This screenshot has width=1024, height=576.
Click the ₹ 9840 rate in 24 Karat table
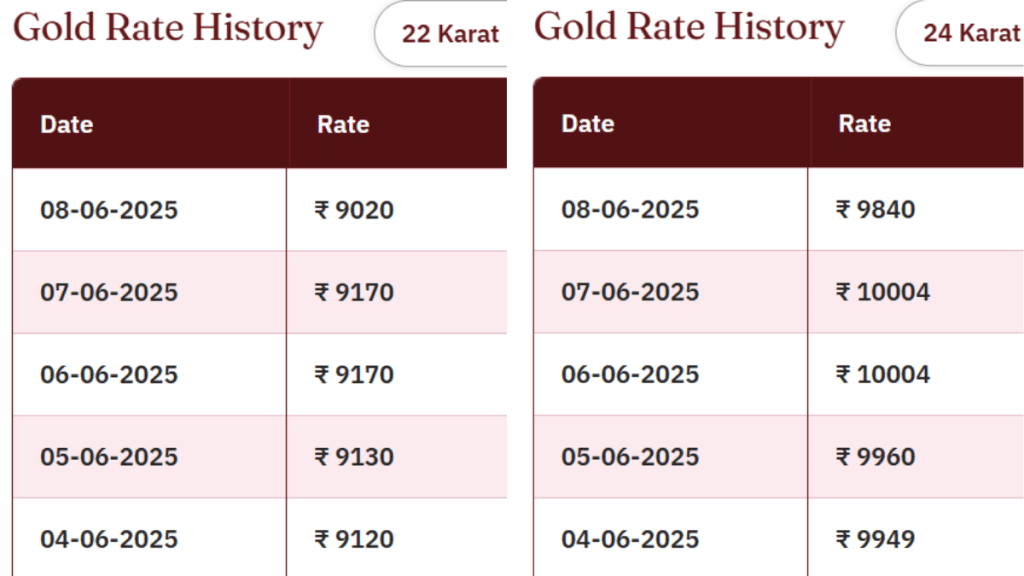point(875,209)
